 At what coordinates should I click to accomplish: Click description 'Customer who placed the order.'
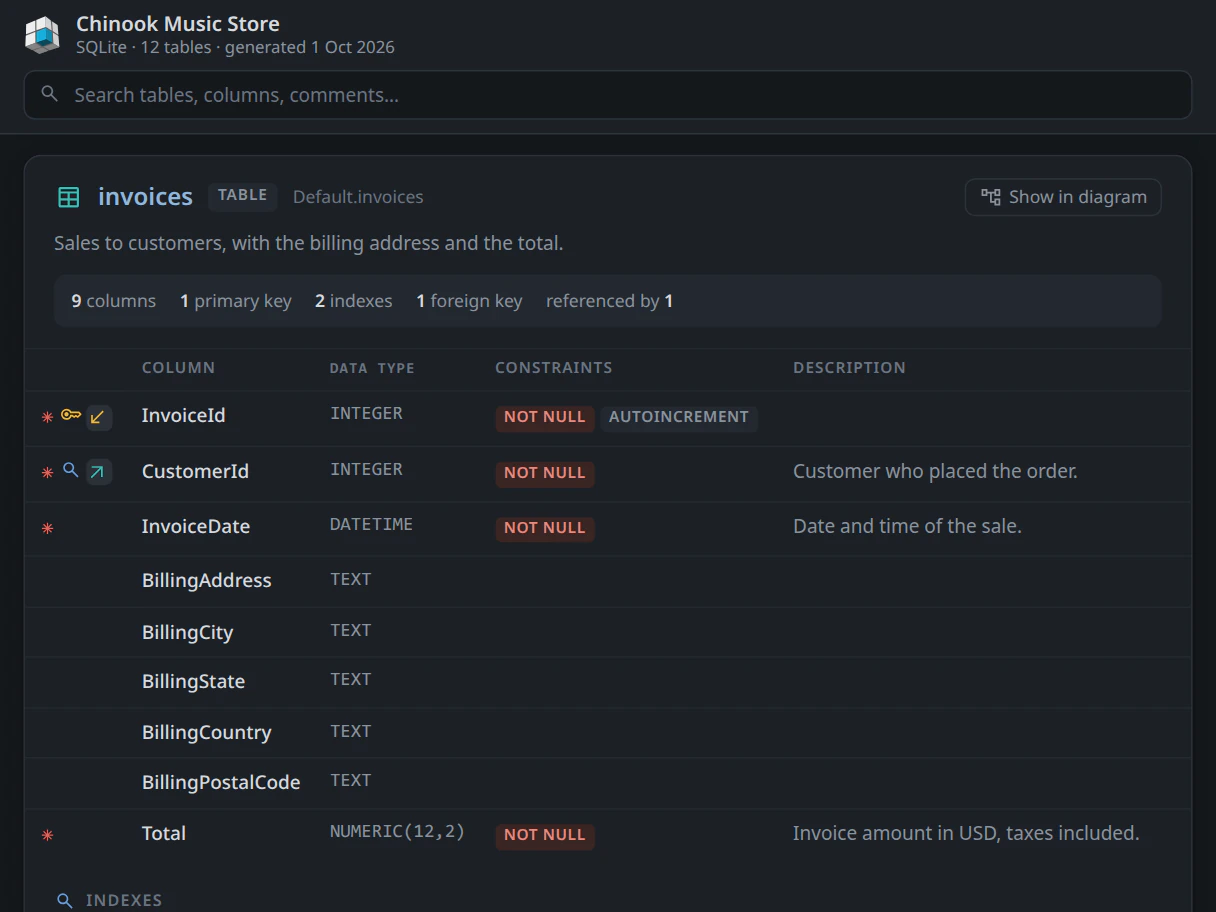tap(935, 471)
